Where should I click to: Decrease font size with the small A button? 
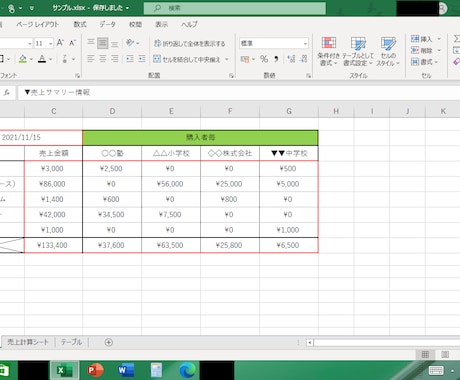(x=72, y=43)
